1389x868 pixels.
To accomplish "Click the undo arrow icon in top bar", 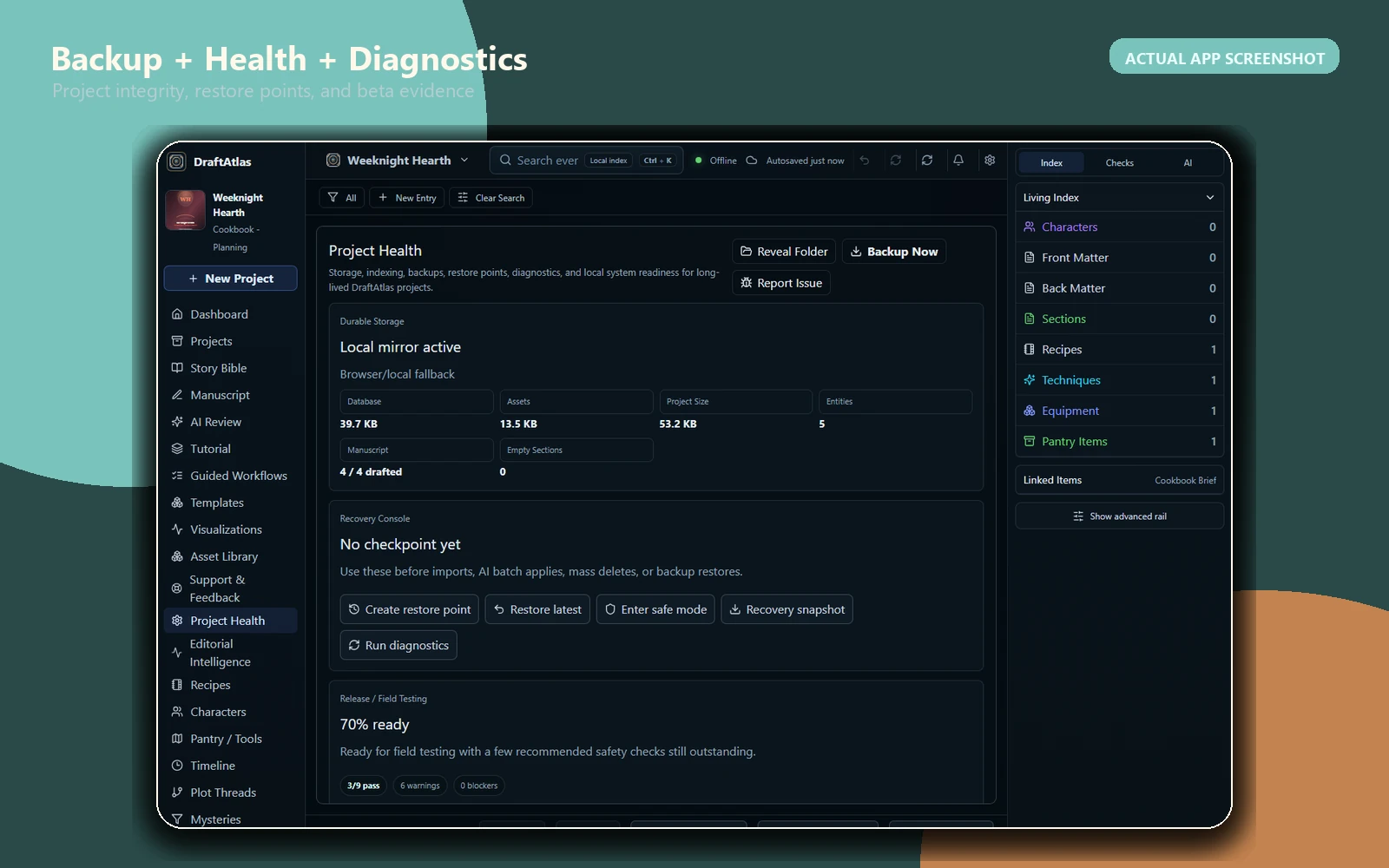I will coord(865,161).
